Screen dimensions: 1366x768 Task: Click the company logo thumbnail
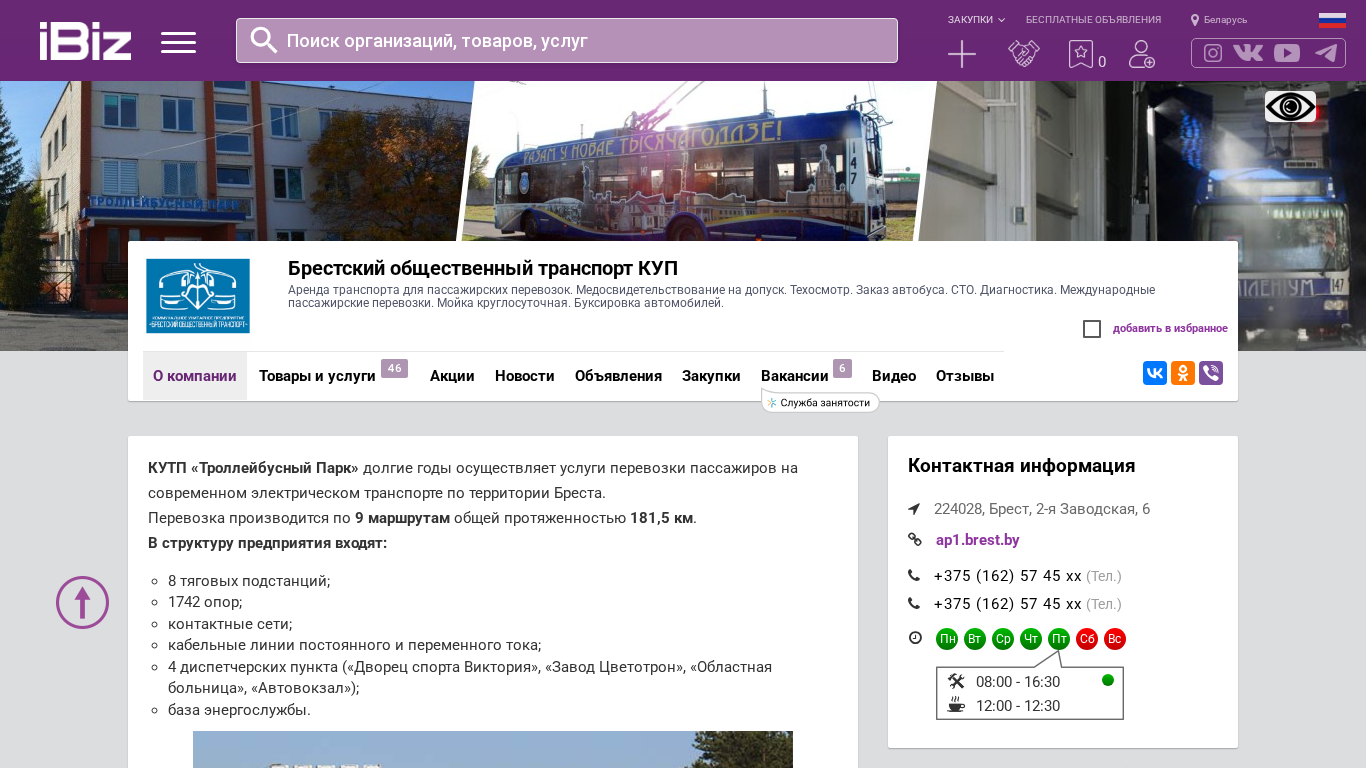(198, 296)
